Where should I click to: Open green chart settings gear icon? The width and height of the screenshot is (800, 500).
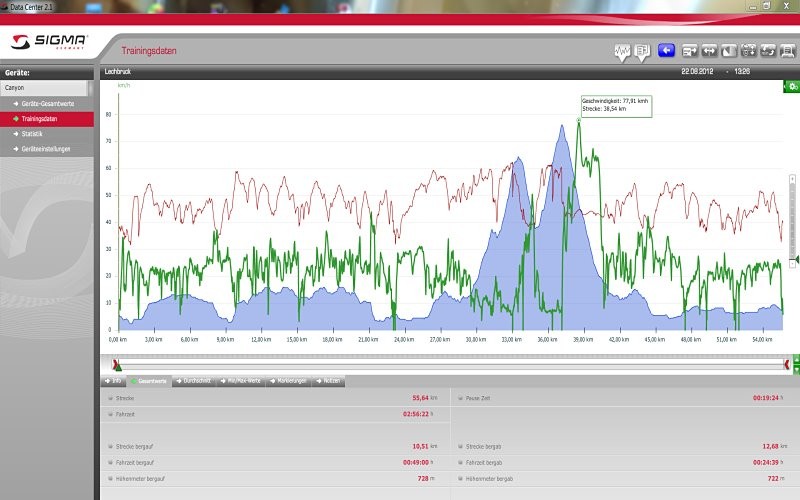791,87
